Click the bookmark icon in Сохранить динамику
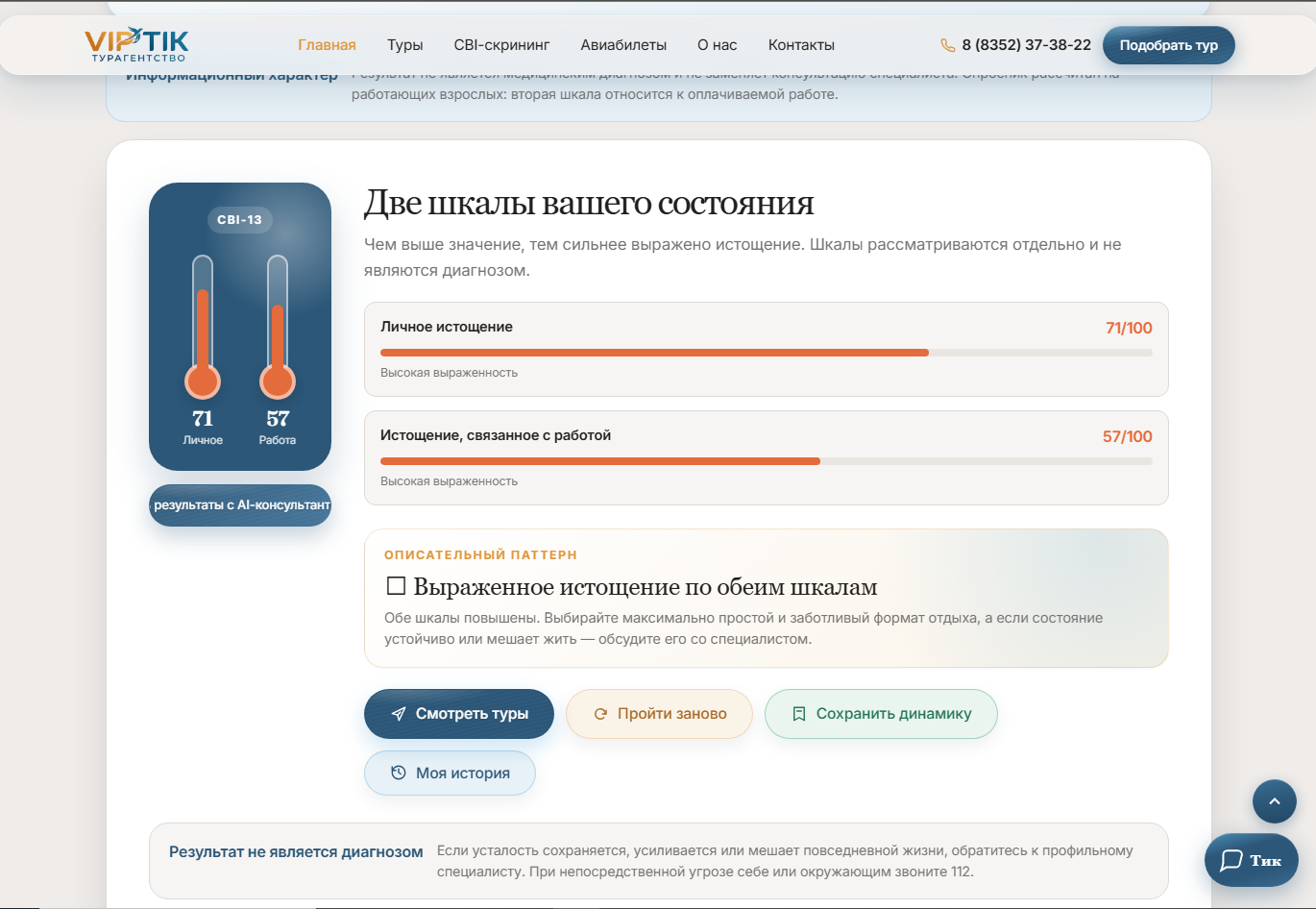The height and width of the screenshot is (909, 1316). [798, 714]
